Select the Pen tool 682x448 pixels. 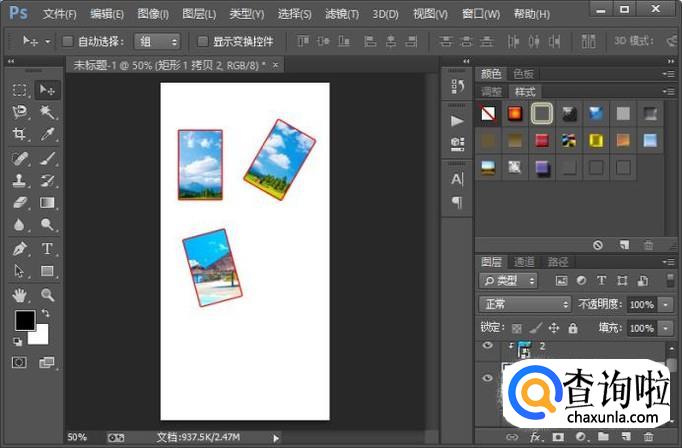tap(19, 248)
